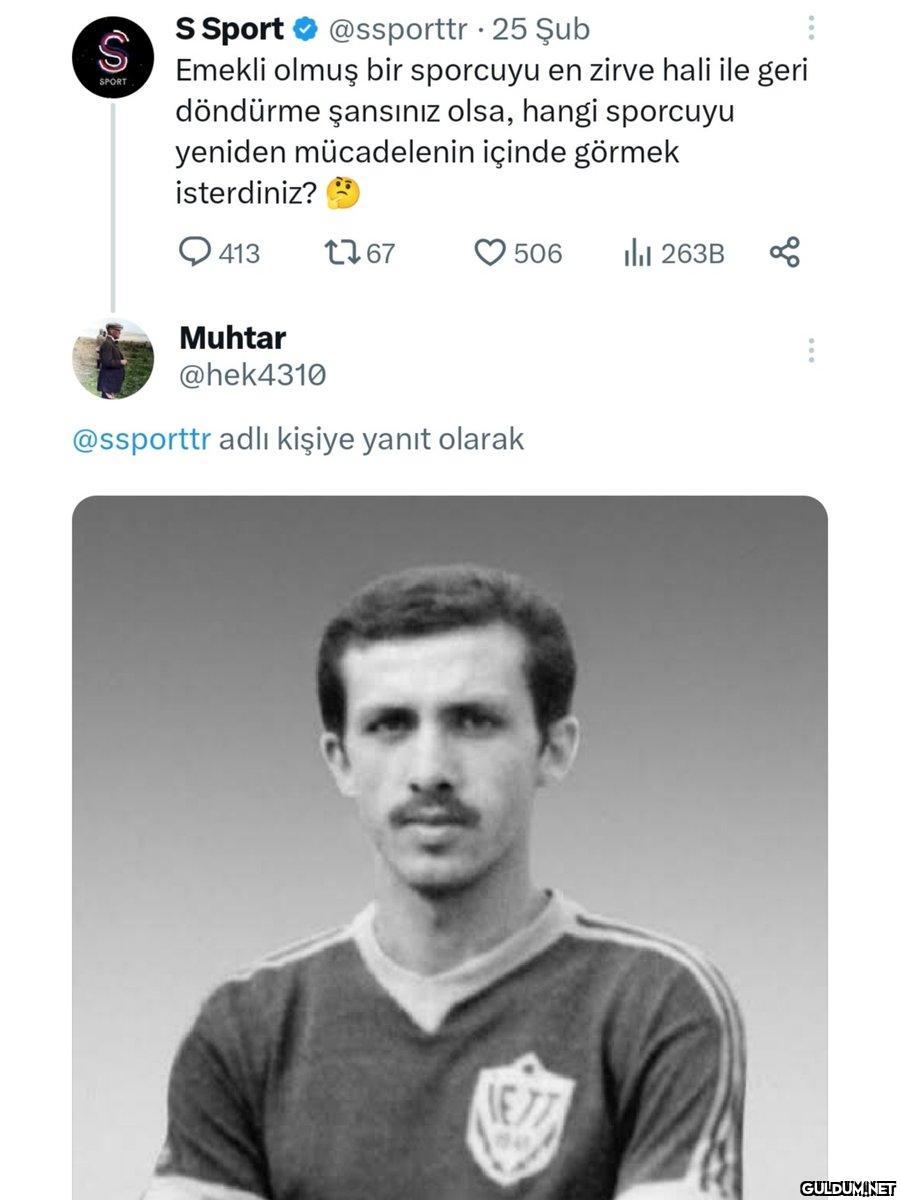Open the S Sport profile avatar
This screenshot has width=900, height=1200.
tap(113, 58)
